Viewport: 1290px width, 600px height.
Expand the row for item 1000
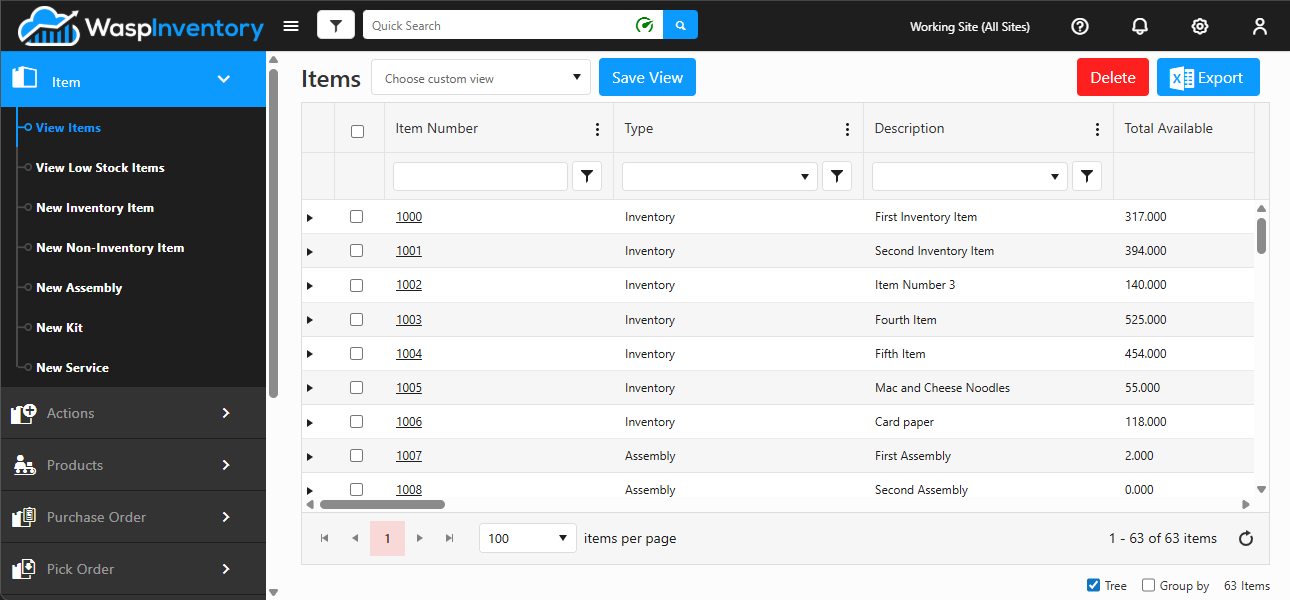click(310, 218)
